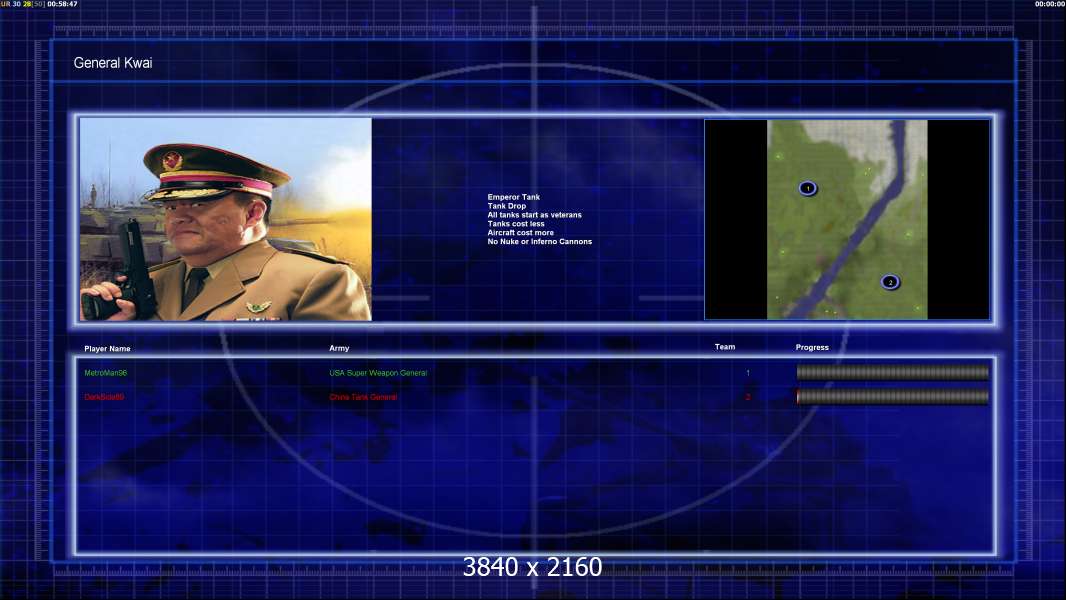
Task: Click the 'China Tank General' army text
Action: click(363, 397)
